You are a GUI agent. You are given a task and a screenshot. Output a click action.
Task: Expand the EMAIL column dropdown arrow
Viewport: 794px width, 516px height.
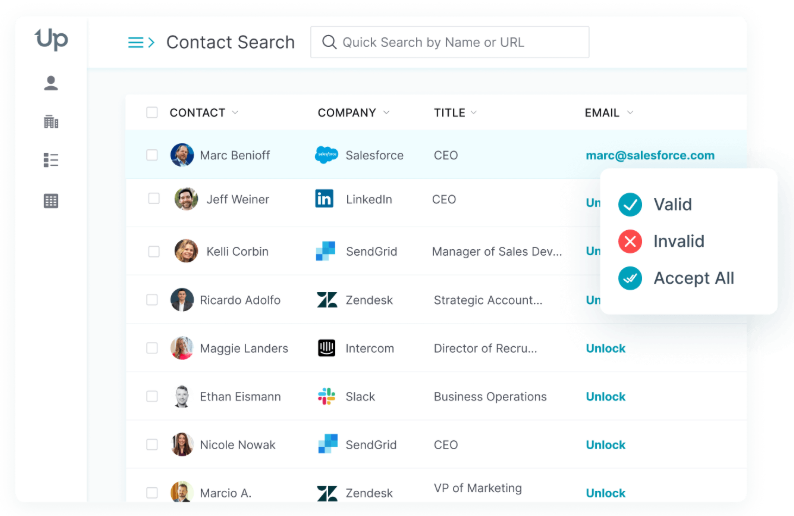coord(630,112)
